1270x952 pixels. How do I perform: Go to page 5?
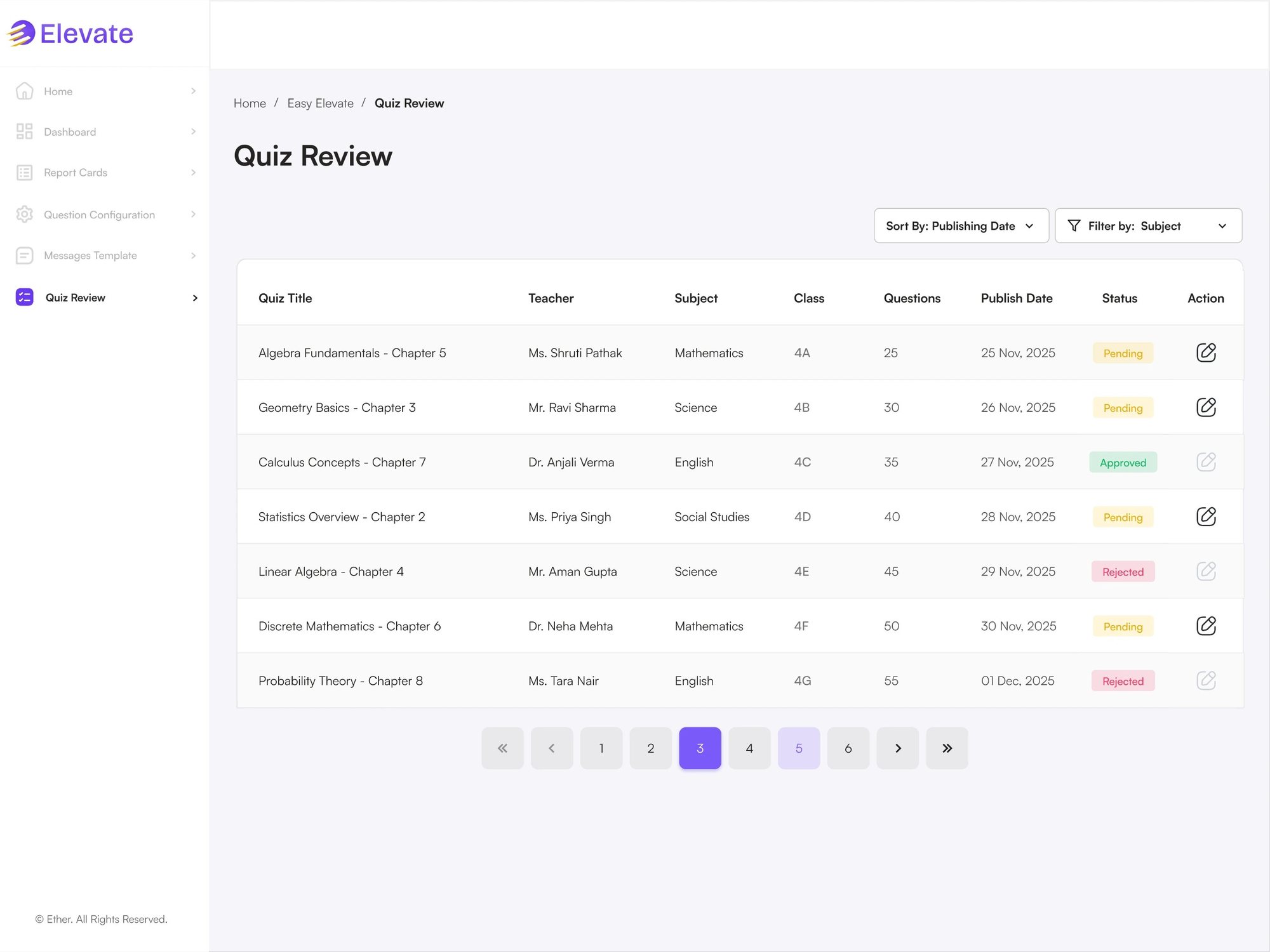click(799, 748)
